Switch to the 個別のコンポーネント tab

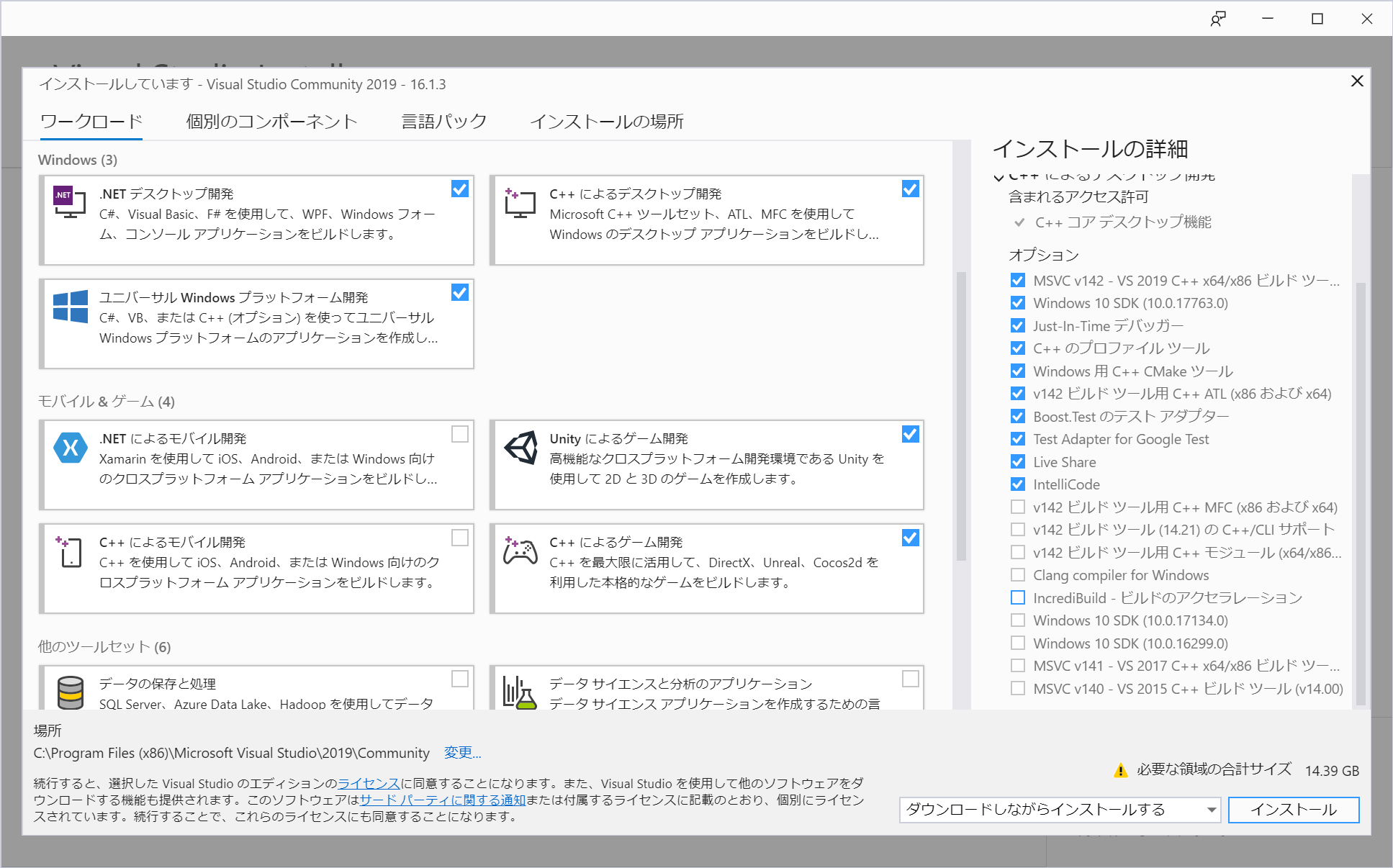[x=271, y=121]
